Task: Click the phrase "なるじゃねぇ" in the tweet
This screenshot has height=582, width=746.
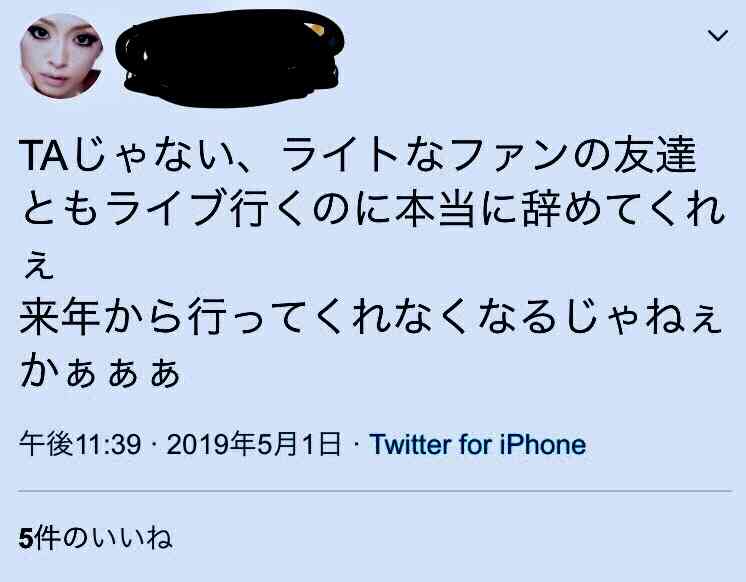Action: [601, 317]
